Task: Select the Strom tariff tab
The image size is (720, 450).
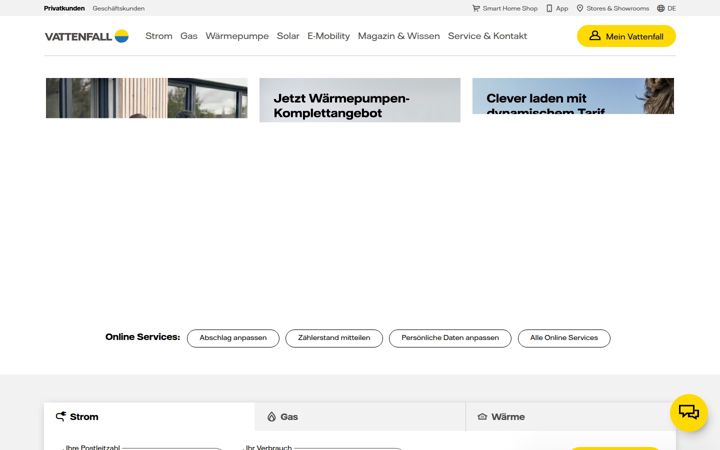Action: point(149,417)
